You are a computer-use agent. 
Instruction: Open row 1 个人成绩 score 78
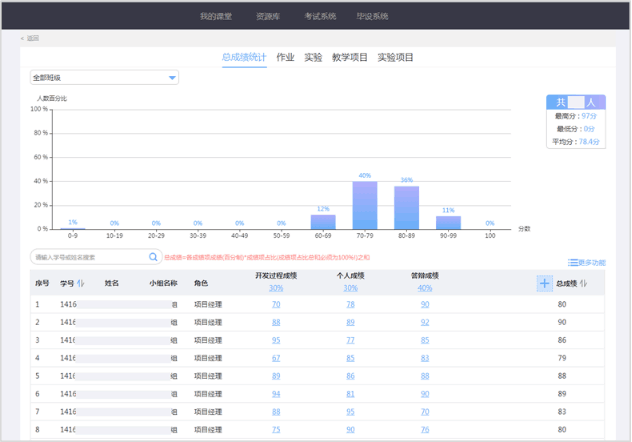(x=351, y=304)
